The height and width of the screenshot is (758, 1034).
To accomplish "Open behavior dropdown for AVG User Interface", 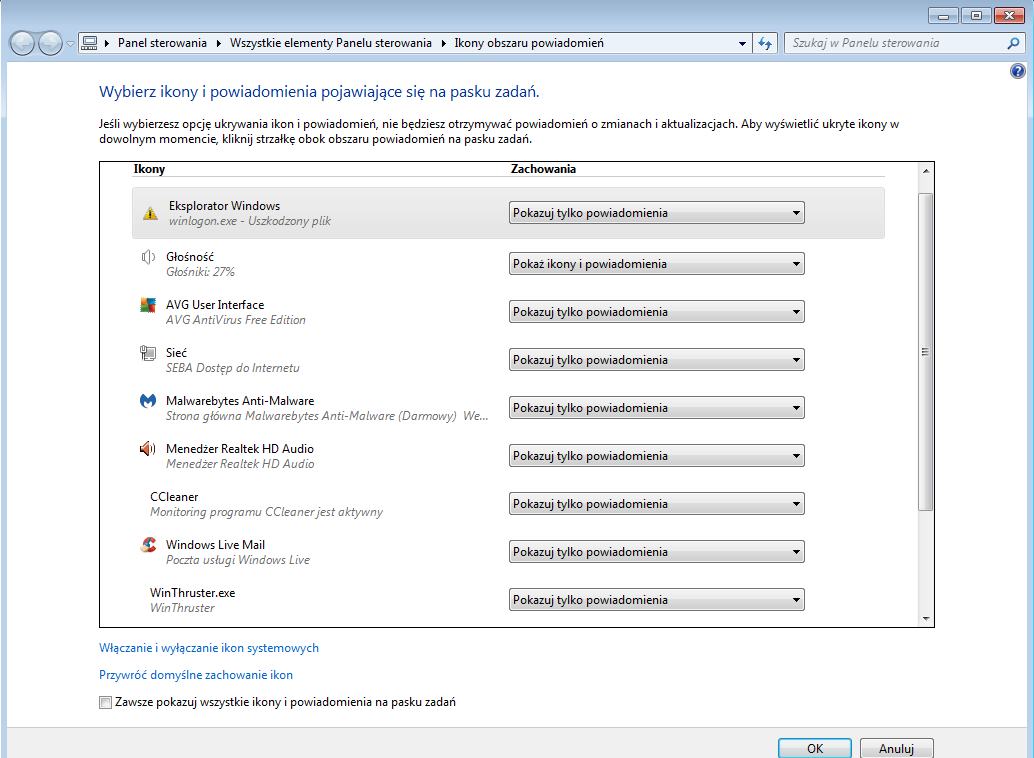I will click(656, 311).
